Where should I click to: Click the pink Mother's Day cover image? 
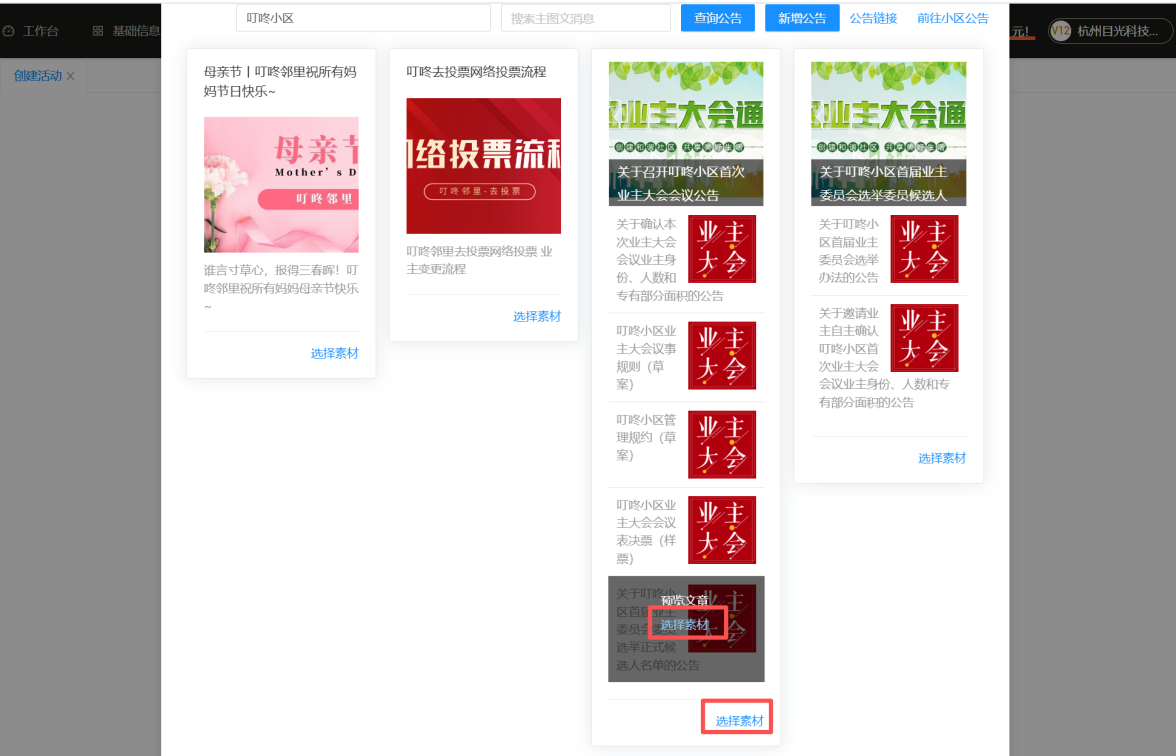pyautogui.click(x=281, y=185)
